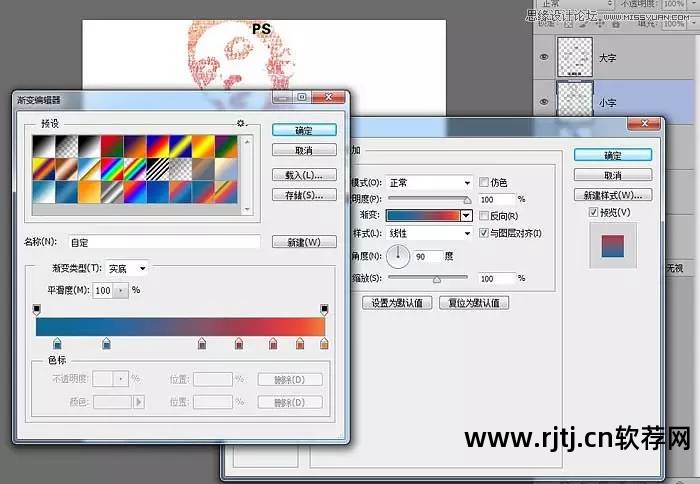
Task: Select the leftmost teal color stop
Action: [x=57, y=343]
